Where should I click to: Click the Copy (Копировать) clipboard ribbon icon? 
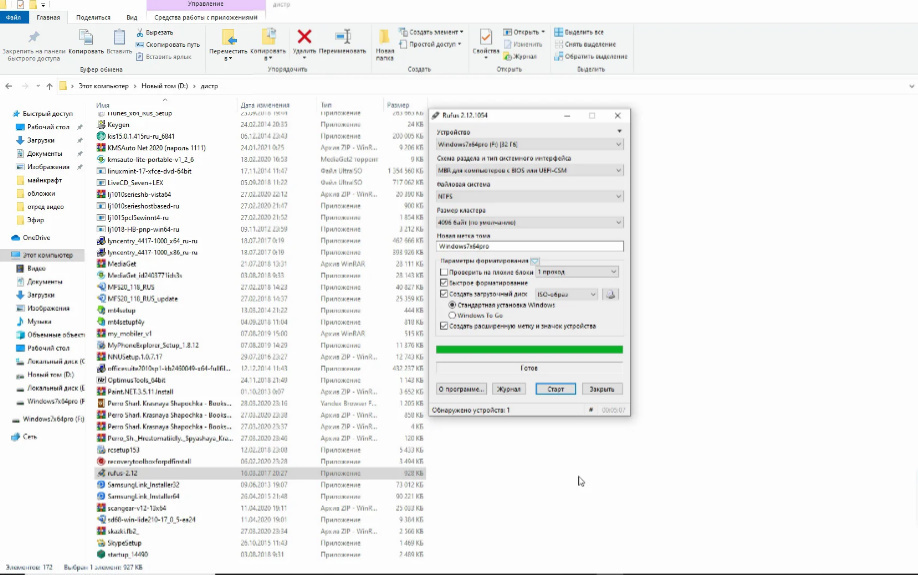[85, 37]
